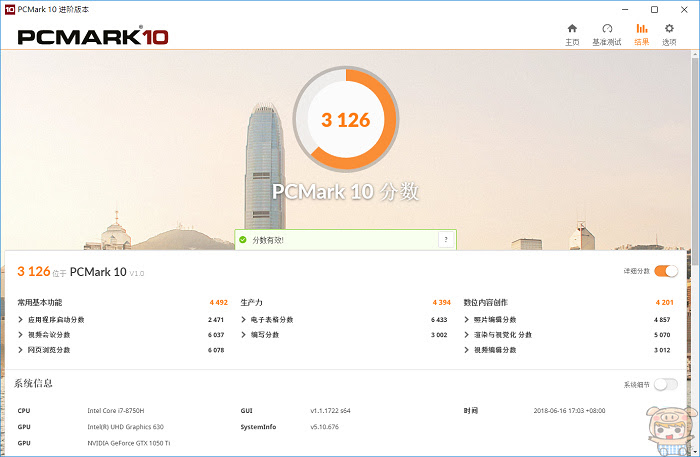Toggle the 详细分数 detailed scores switch
The height and width of the screenshot is (457, 700).
pyautogui.click(x=666, y=271)
